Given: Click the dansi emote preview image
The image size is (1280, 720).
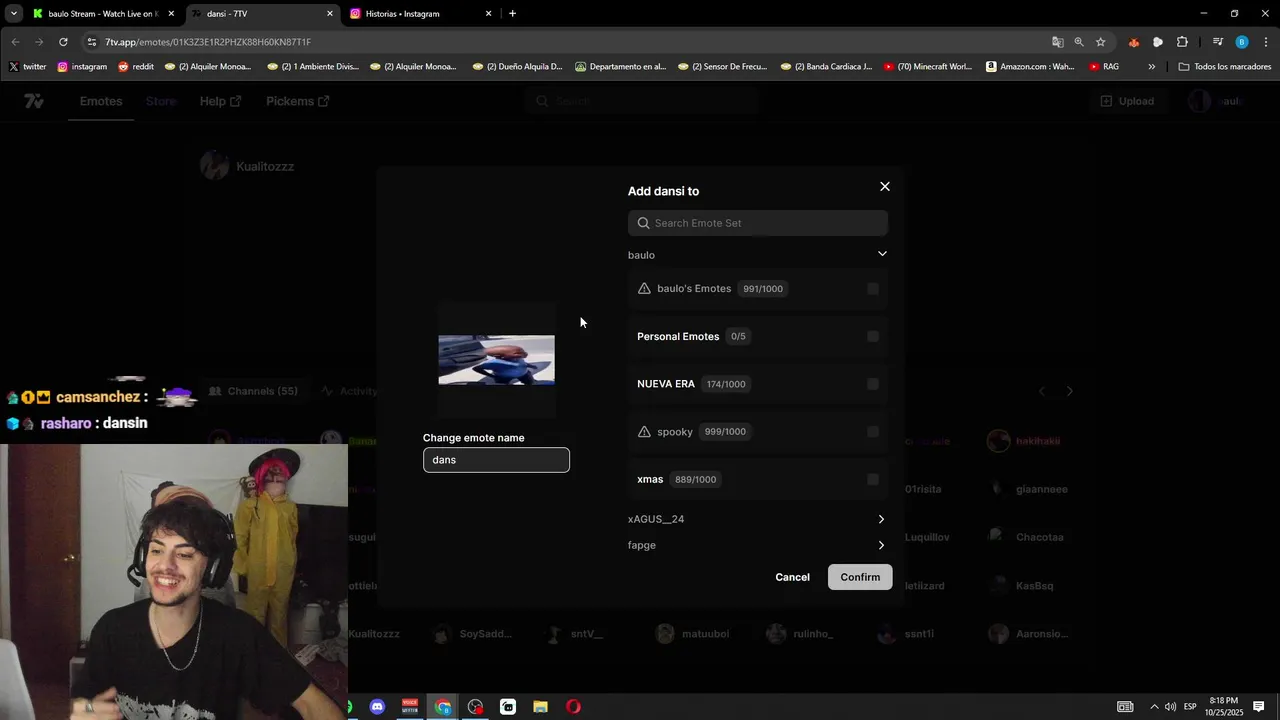Looking at the screenshot, I should coord(496,360).
